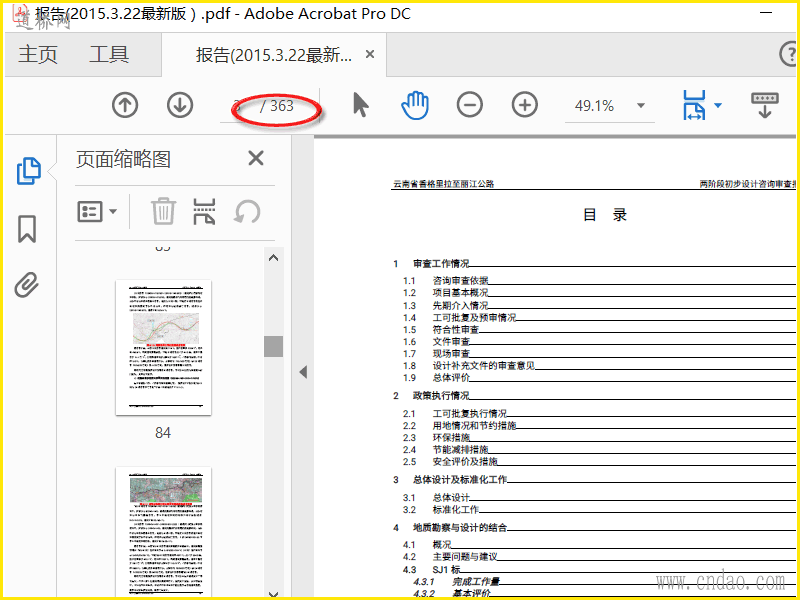Open the Attachments paperclip panel

(27, 285)
